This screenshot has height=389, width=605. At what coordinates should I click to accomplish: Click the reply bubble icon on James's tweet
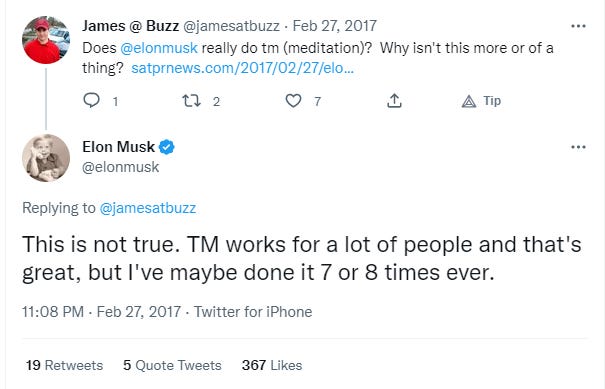91,101
